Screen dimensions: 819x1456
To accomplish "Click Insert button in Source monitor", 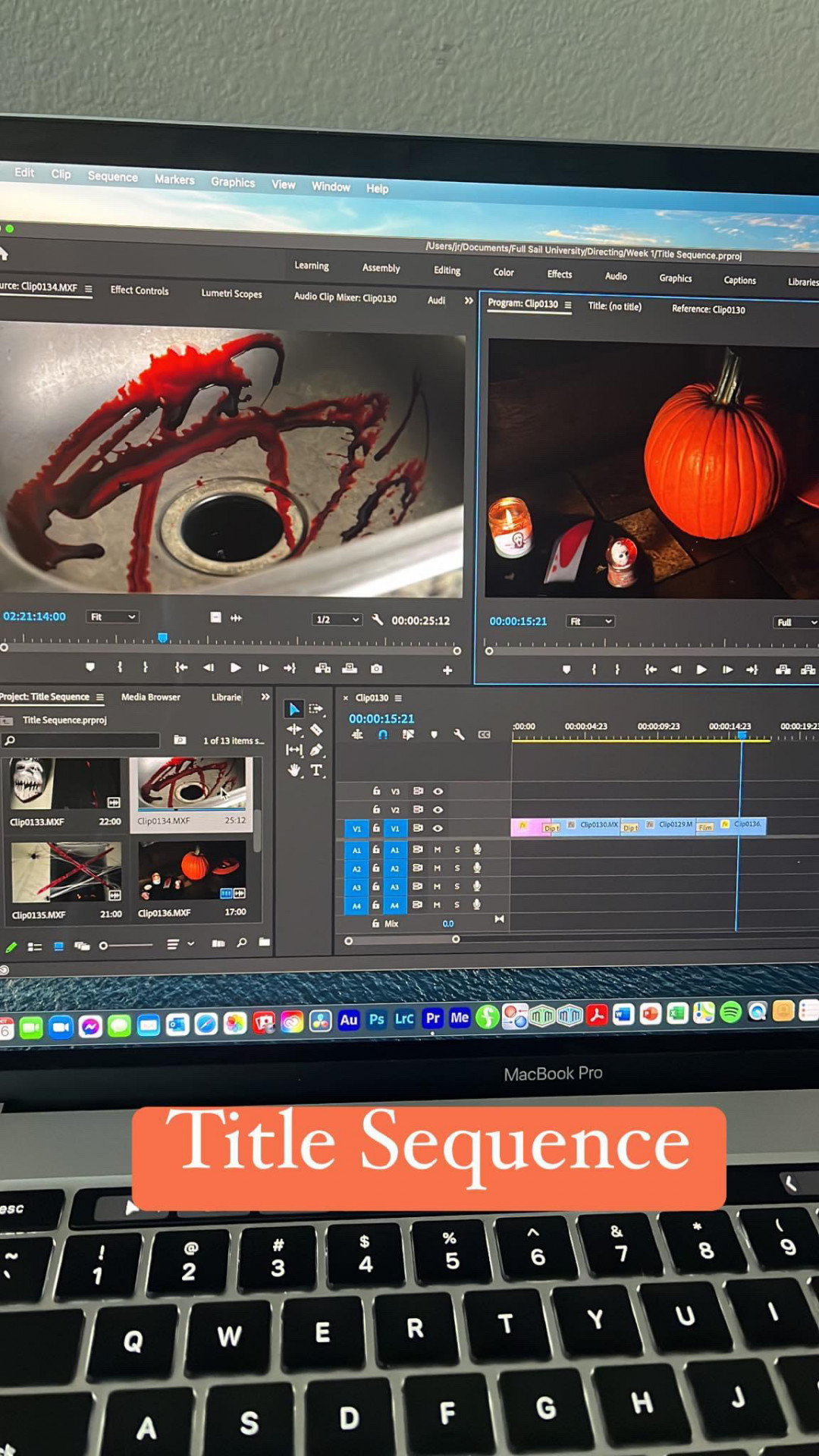I will (323, 668).
